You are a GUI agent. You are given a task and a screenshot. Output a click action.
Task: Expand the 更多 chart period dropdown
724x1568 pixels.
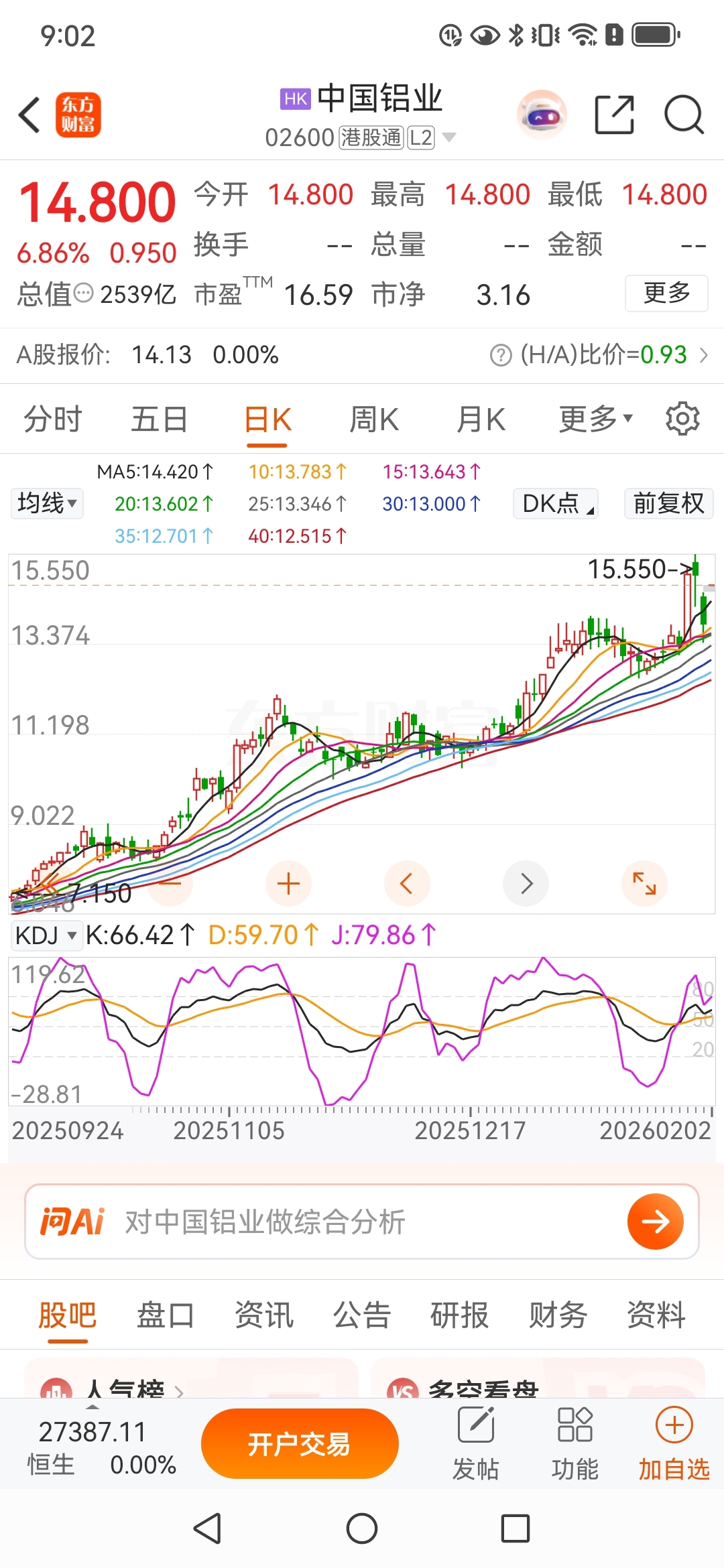pyautogui.click(x=596, y=419)
